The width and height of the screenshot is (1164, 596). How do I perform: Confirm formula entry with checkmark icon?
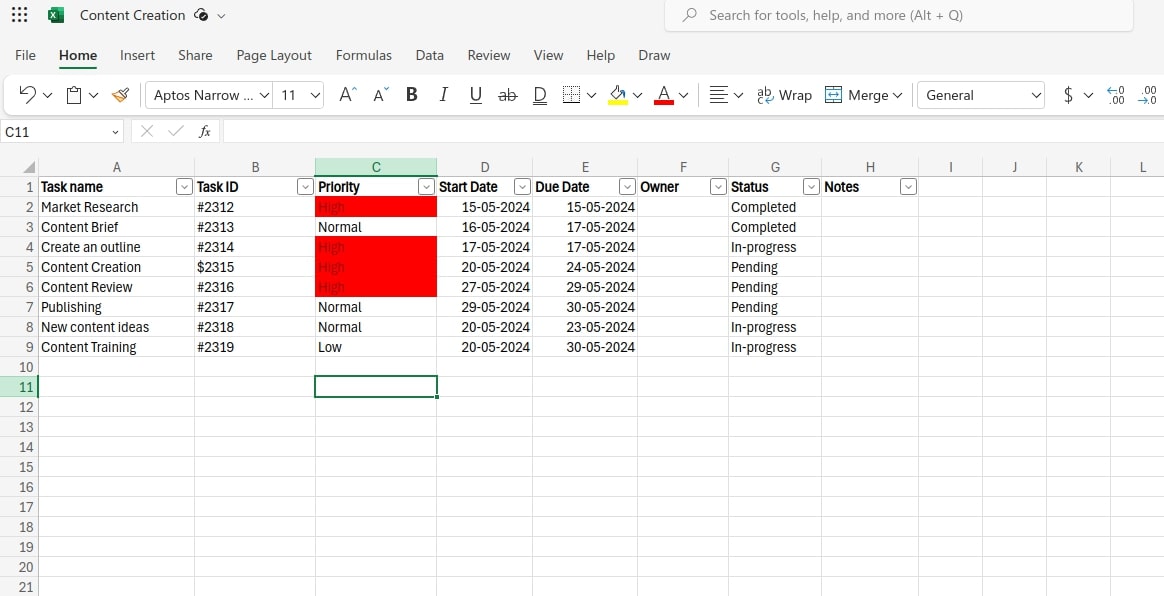coord(176,131)
